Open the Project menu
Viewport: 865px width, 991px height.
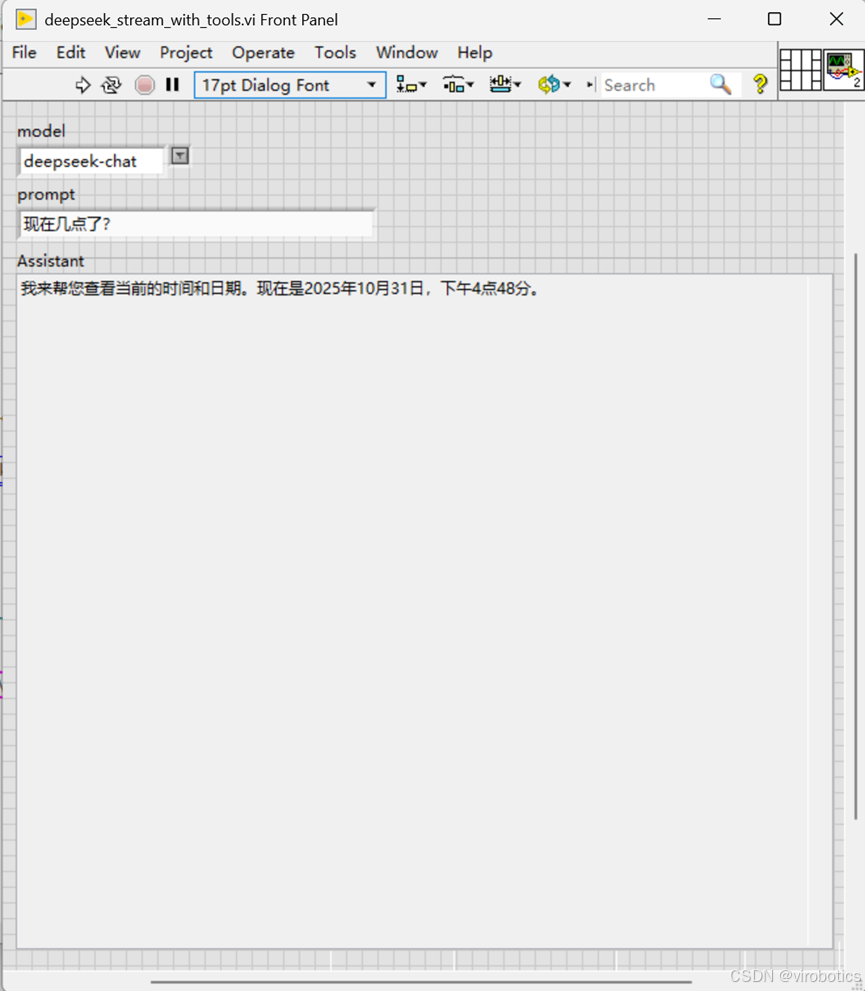tap(186, 52)
